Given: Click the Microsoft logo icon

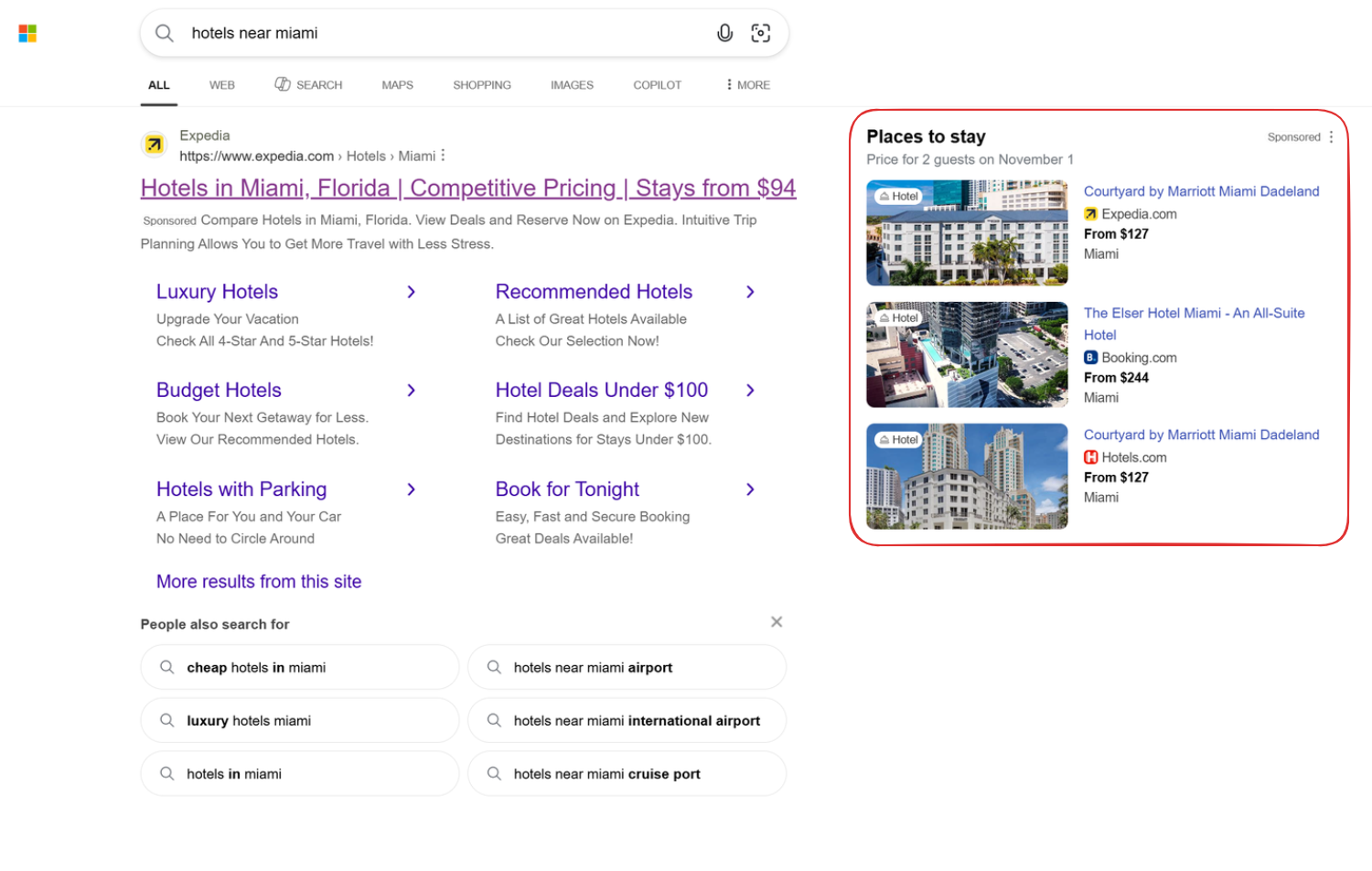Looking at the screenshot, I should point(27,34).
